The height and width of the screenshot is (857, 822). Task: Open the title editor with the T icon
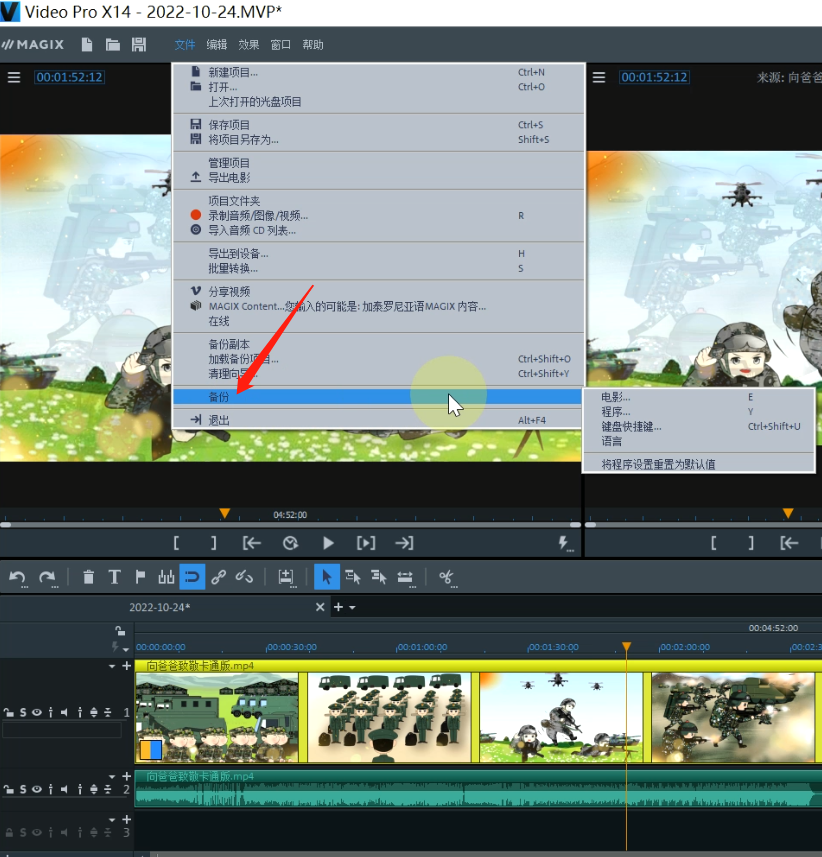(114, 577)
